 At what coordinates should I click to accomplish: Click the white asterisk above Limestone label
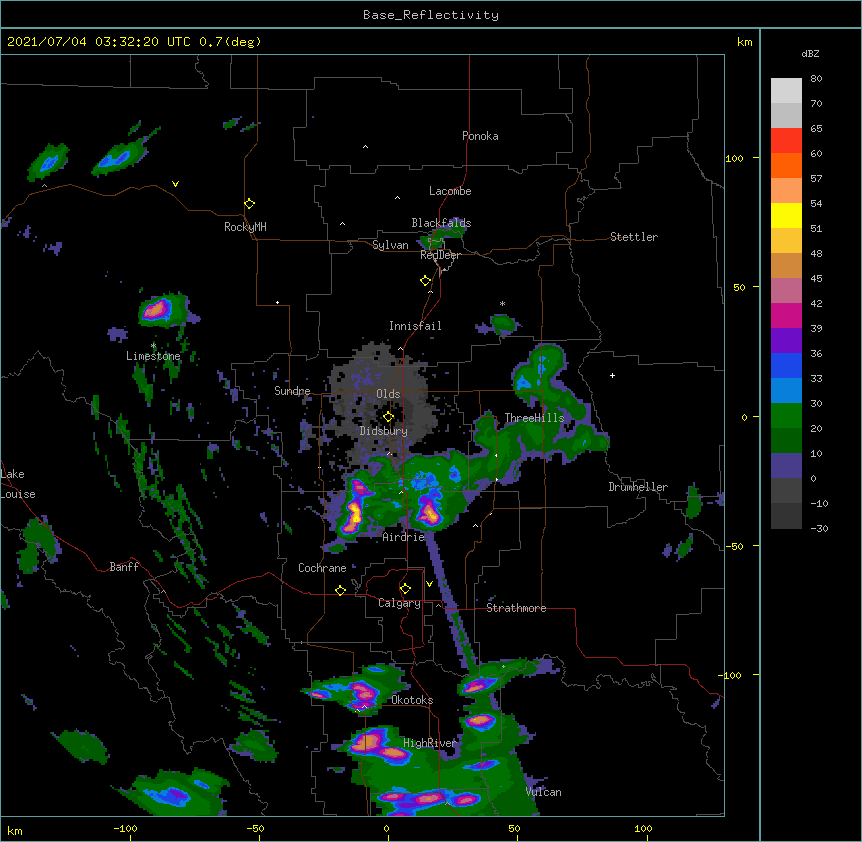pyautogui.click(x=153, y=346)
